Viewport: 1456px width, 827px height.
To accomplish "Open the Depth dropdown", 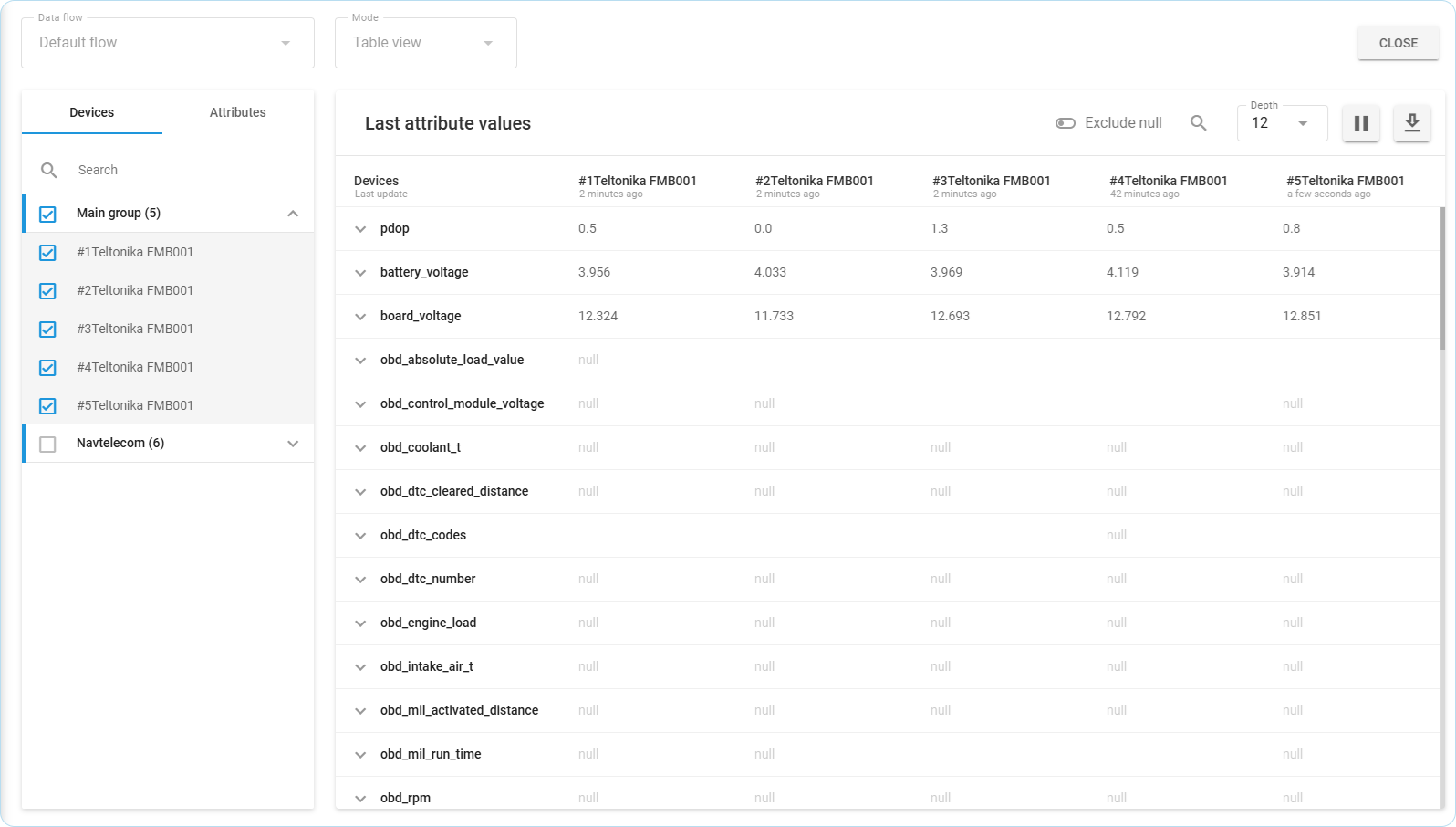I will (1282, 123).
